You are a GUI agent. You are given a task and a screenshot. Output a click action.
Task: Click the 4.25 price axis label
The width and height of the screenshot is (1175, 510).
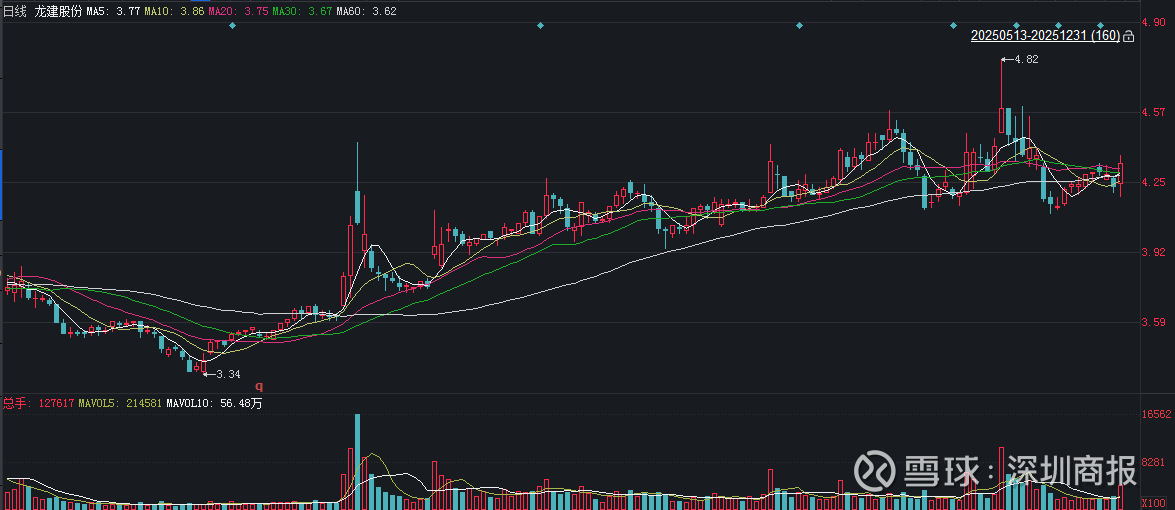coord(1151,182)
